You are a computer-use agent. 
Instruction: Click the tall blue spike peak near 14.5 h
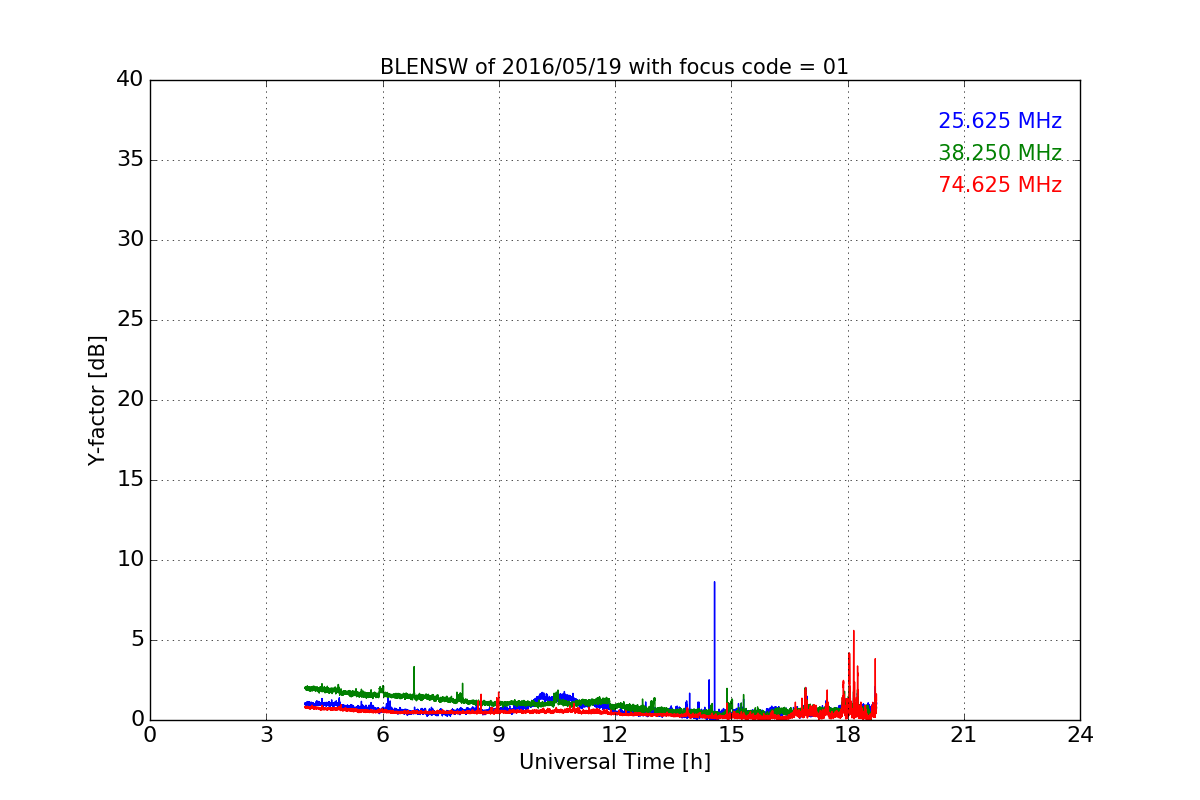(714, 583)
